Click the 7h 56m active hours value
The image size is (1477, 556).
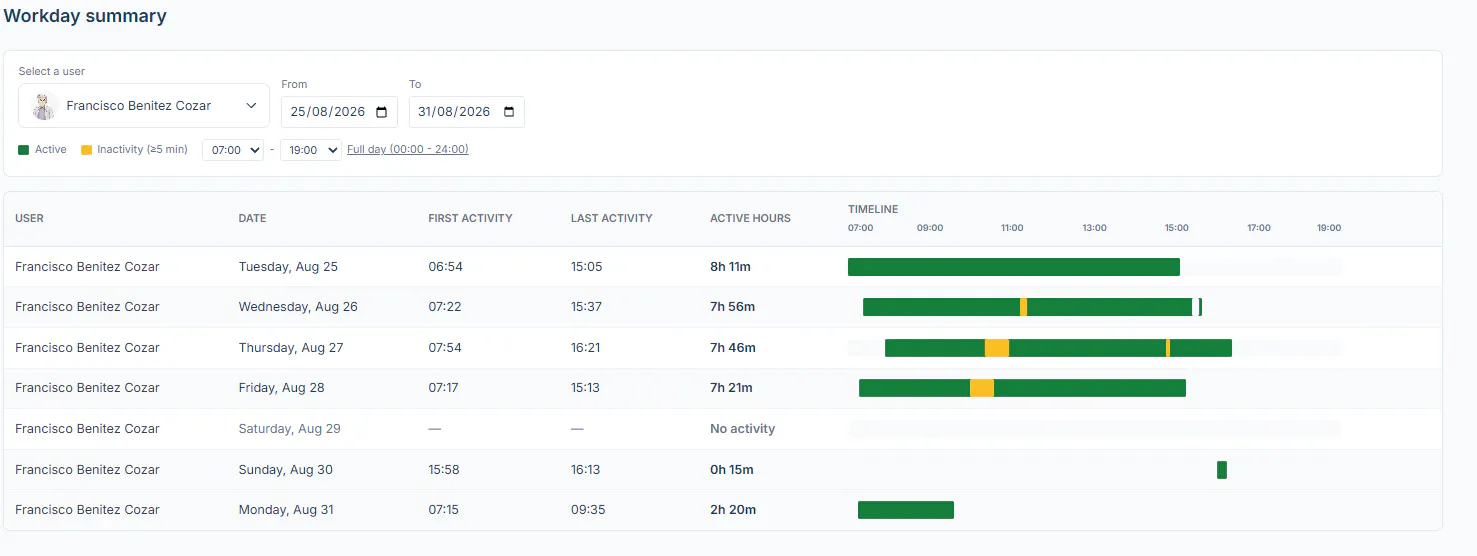point(733,307)
